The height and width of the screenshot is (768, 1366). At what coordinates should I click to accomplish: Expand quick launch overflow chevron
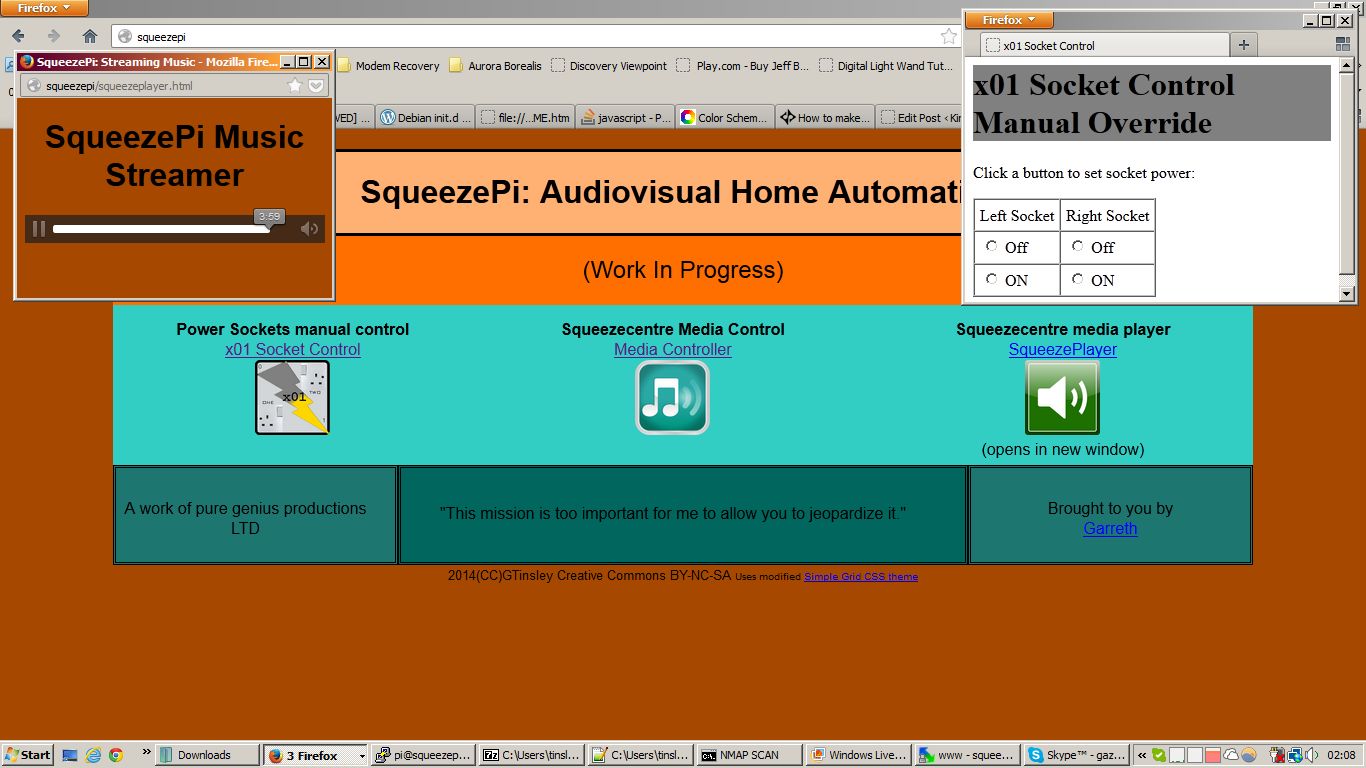146,752
